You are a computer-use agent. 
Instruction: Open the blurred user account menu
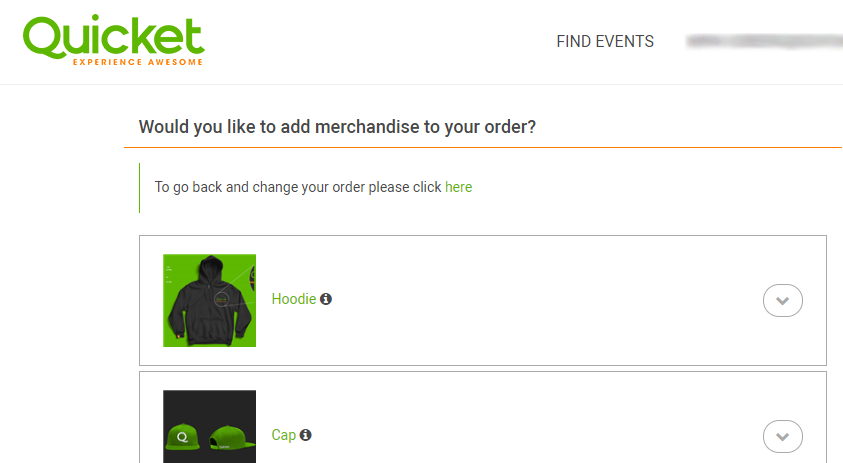coord(762,42)
